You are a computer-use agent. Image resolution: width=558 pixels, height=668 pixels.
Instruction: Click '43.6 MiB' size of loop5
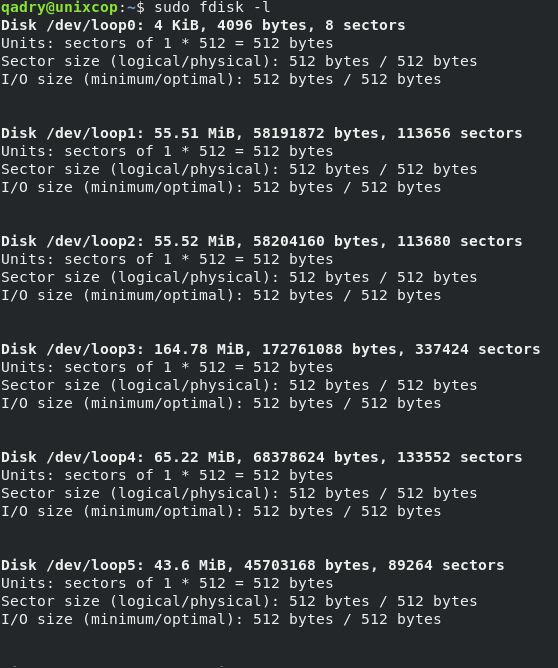point(190,565)
